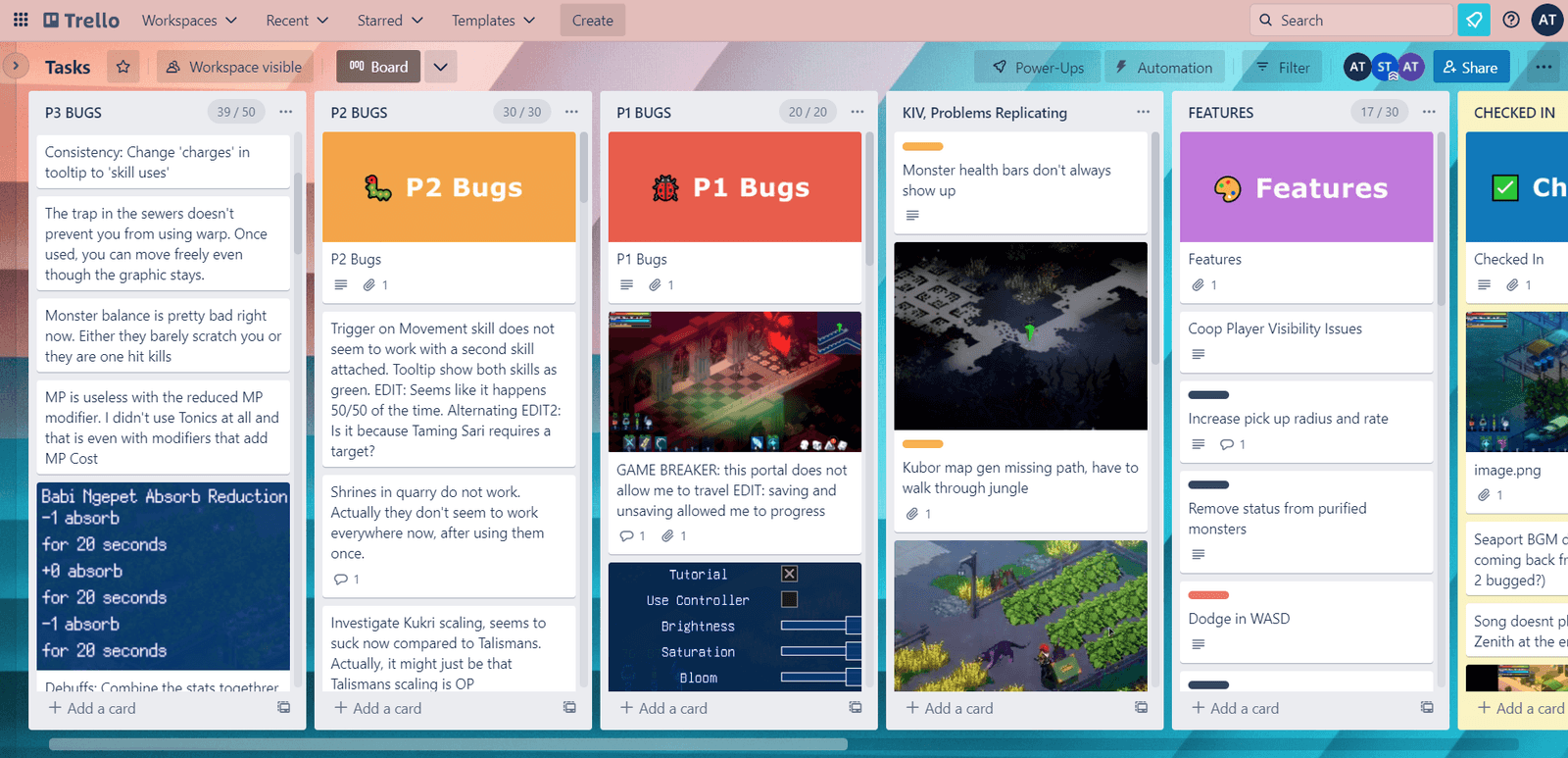Create from template in FEATURES list
Viewport: 1568px width, 758px height.
(1427, 707)
